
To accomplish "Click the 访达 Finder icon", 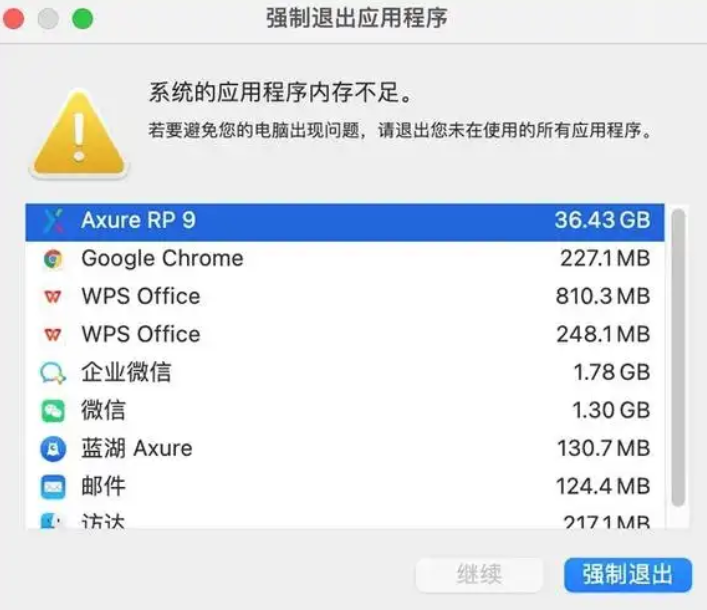I will 50,521.
